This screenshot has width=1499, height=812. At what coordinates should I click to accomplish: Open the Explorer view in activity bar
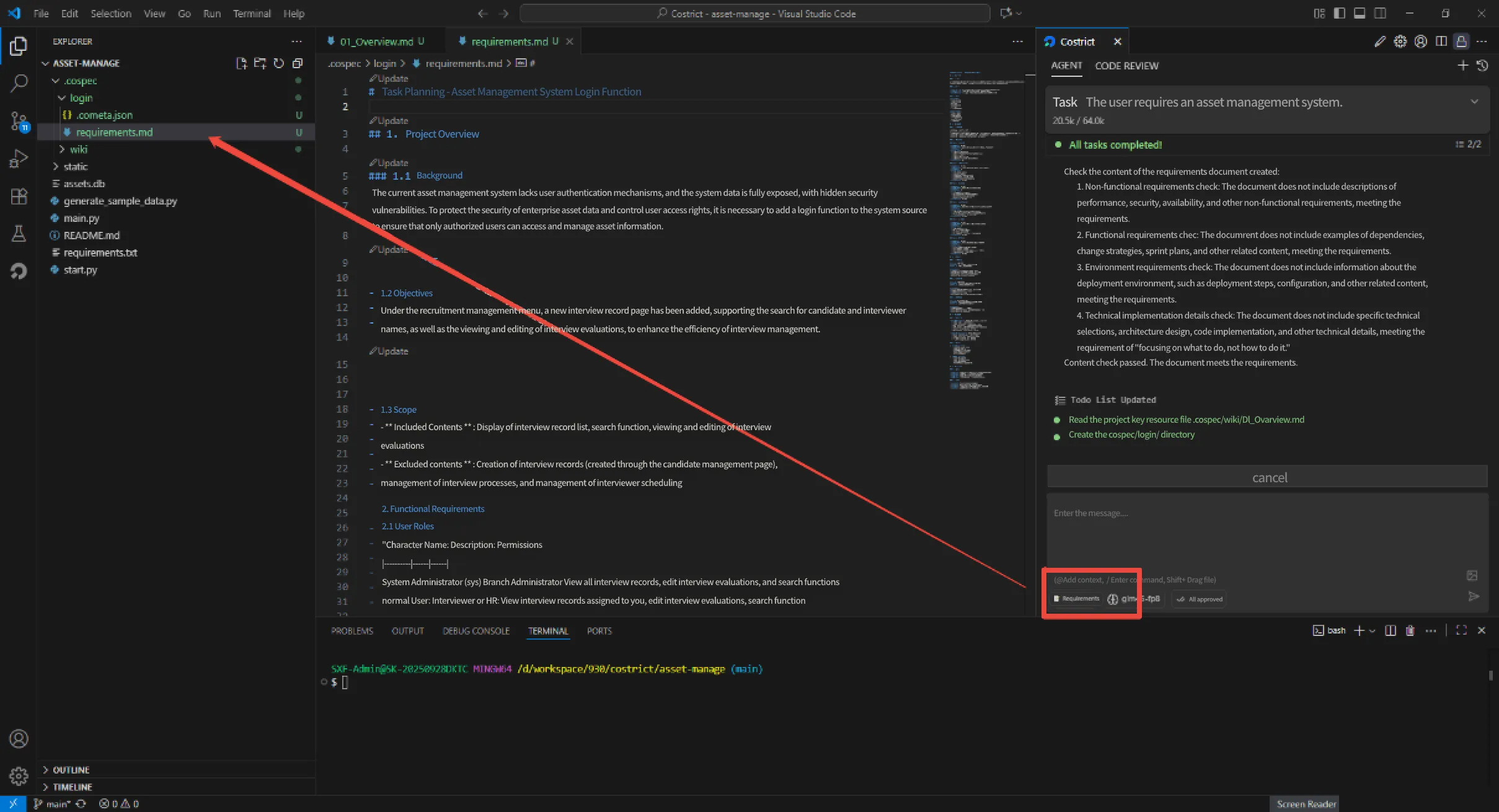coord(19,46)
